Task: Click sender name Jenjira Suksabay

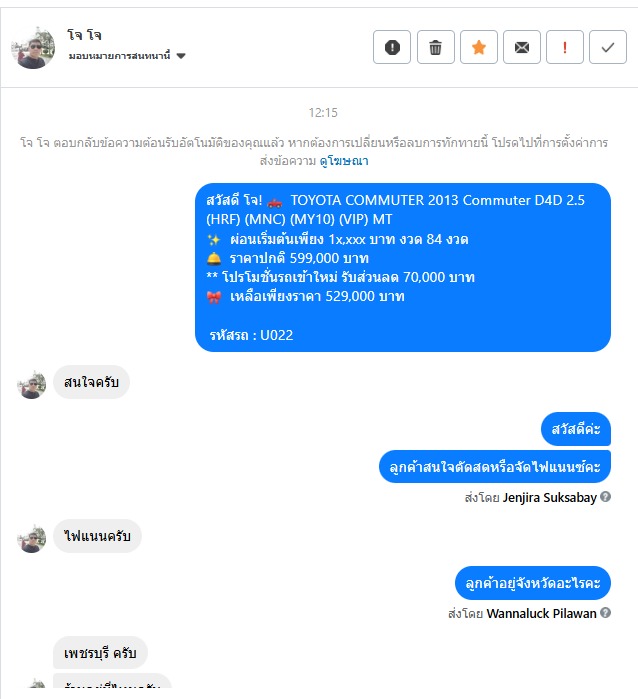Action: (x=549, y=498)
